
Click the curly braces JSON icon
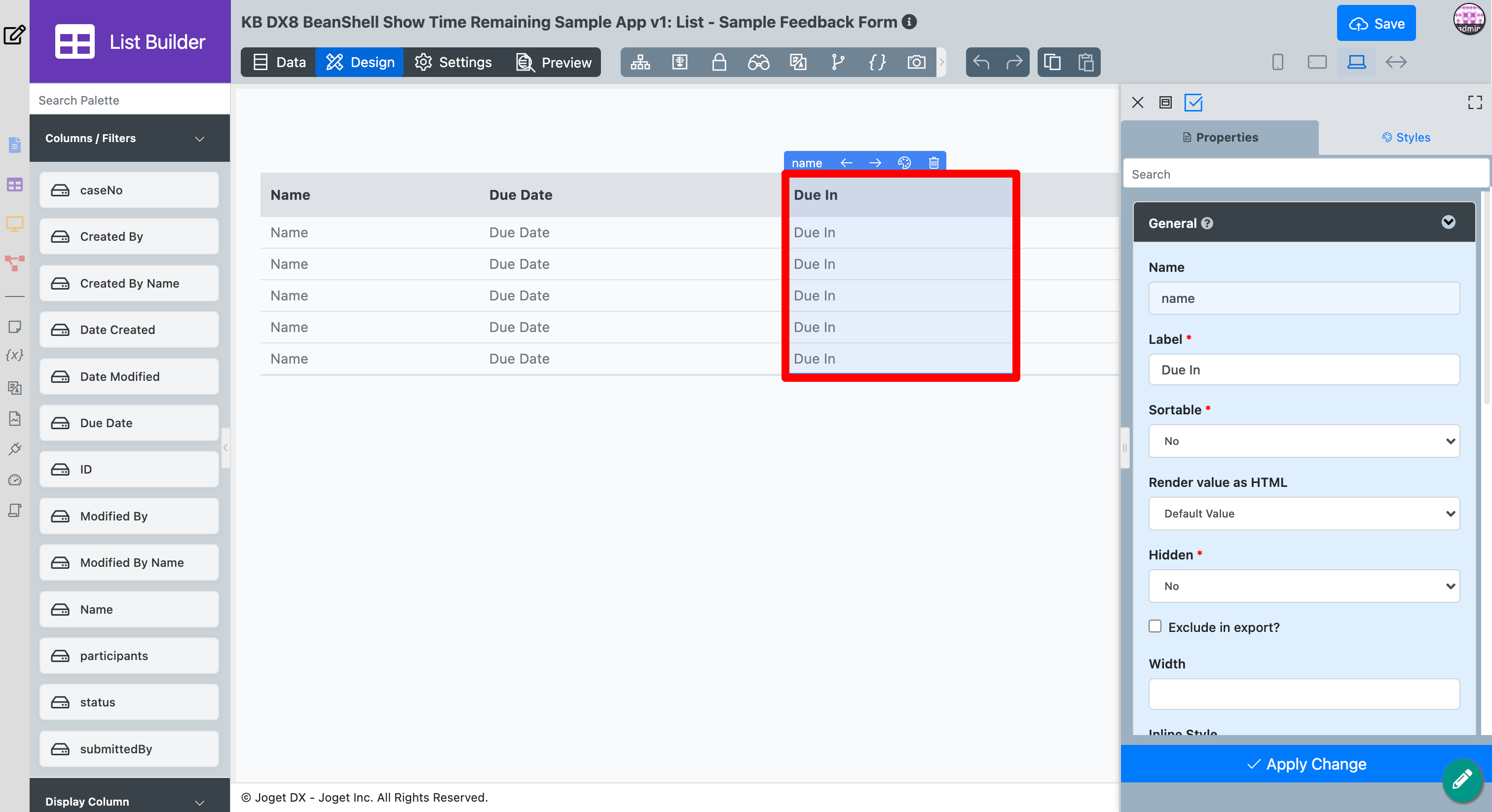click(x=877, y=62)
